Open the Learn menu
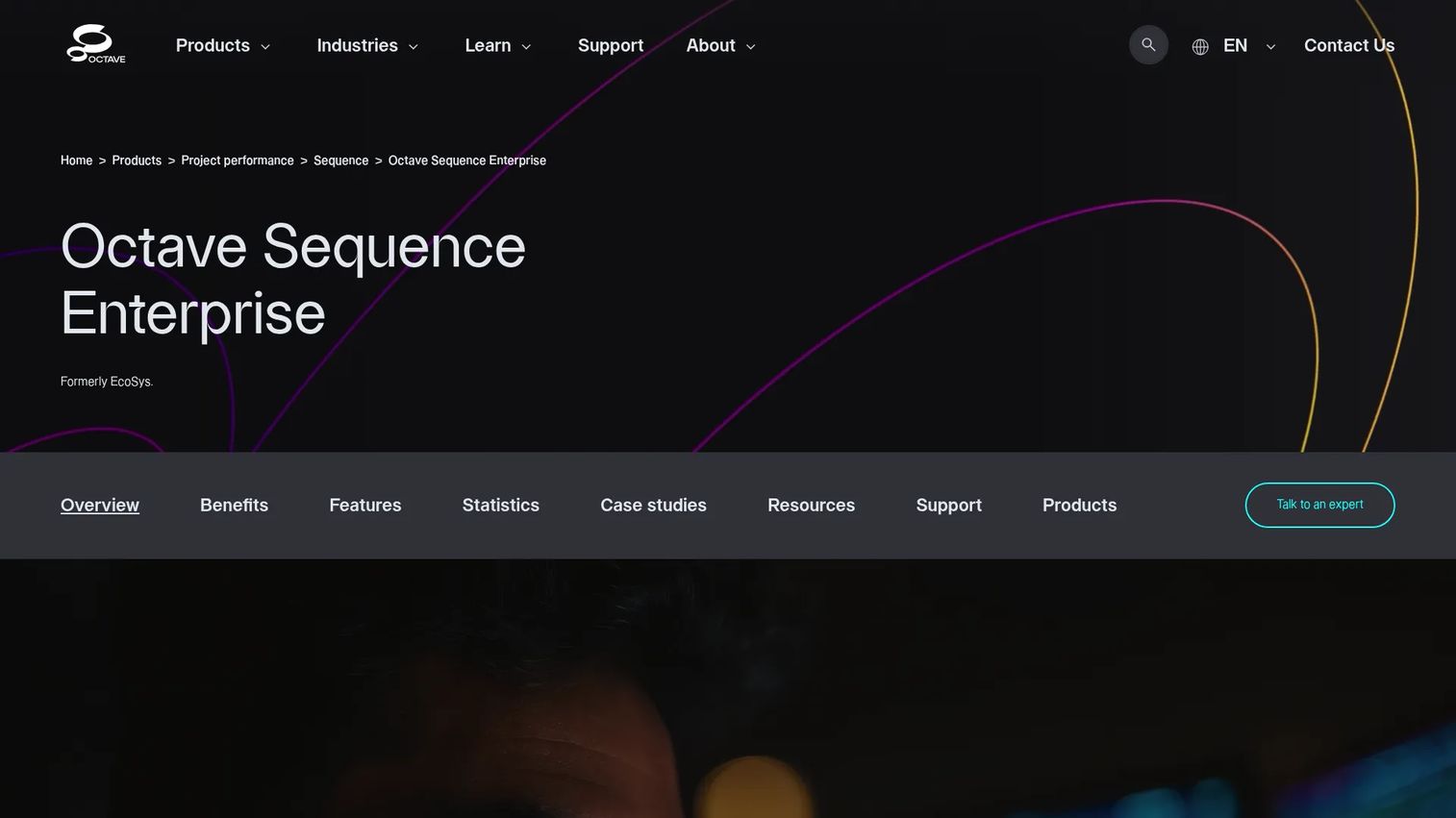Screen dimensions: 1456x818 (x=488, y=45)
